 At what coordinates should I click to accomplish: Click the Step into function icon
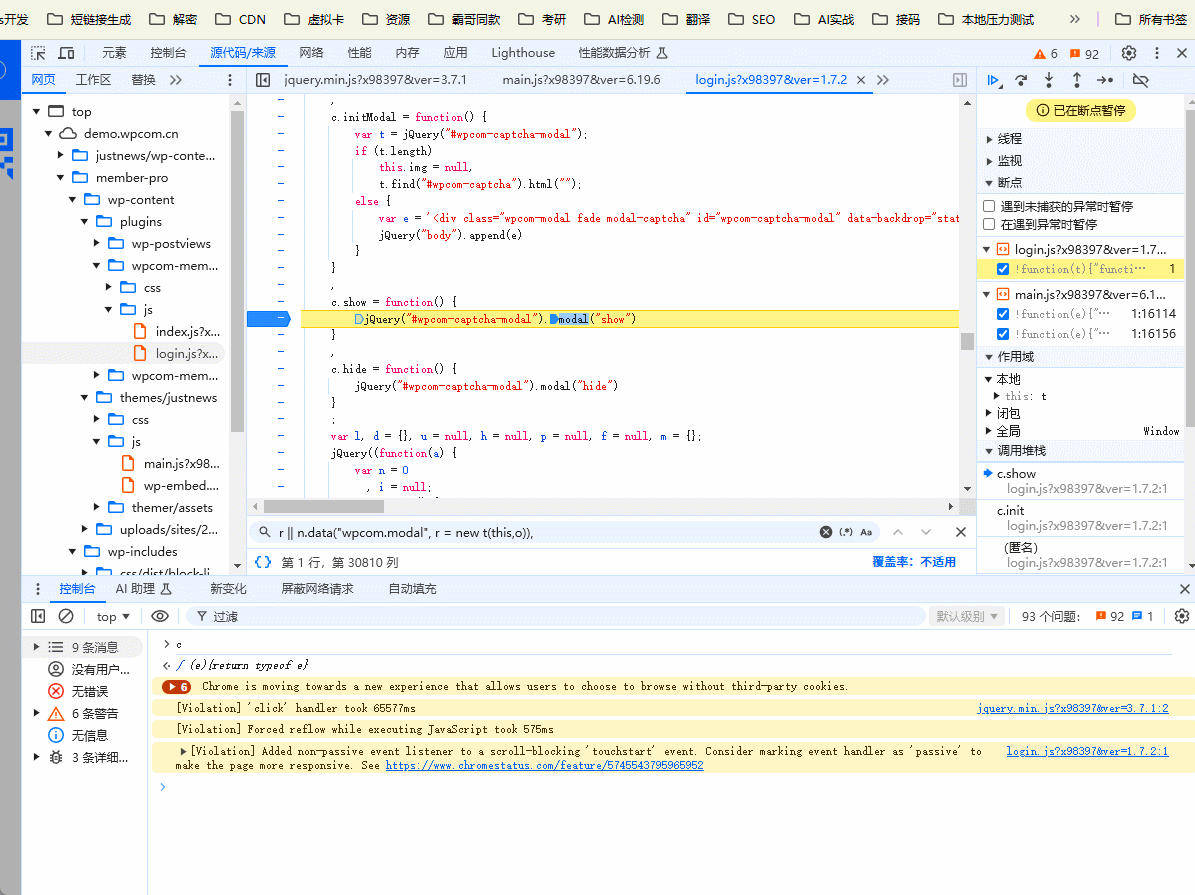[x=1049, y=80]
